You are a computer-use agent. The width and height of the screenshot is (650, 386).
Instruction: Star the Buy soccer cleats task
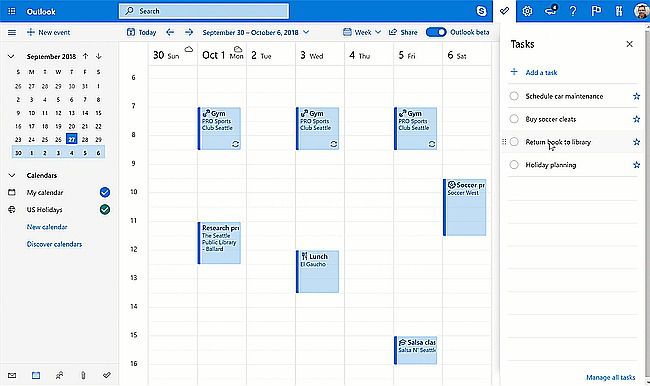[x=636, y=119]
